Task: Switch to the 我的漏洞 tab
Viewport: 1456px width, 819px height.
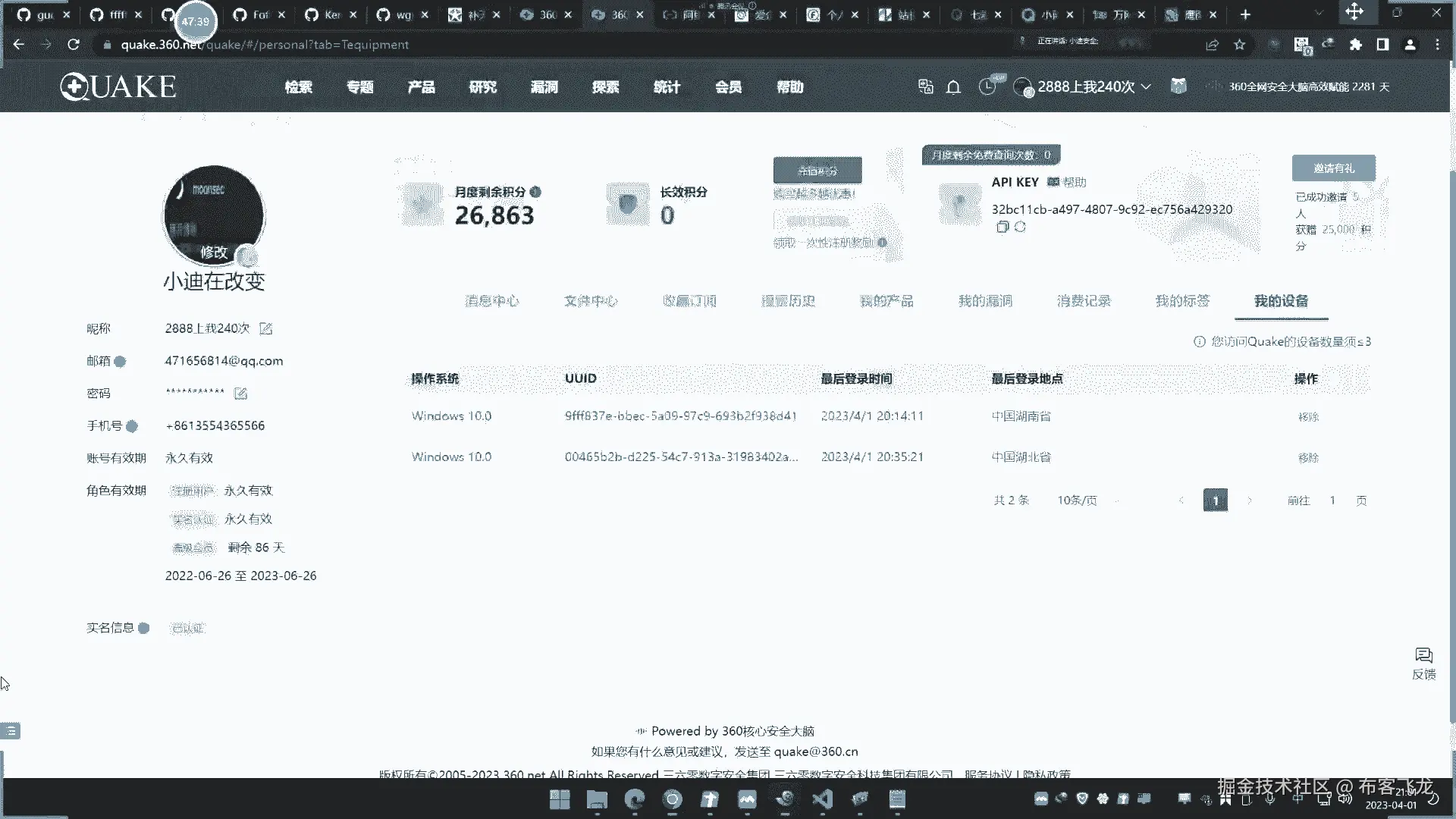Action: (x=985, y=301)
